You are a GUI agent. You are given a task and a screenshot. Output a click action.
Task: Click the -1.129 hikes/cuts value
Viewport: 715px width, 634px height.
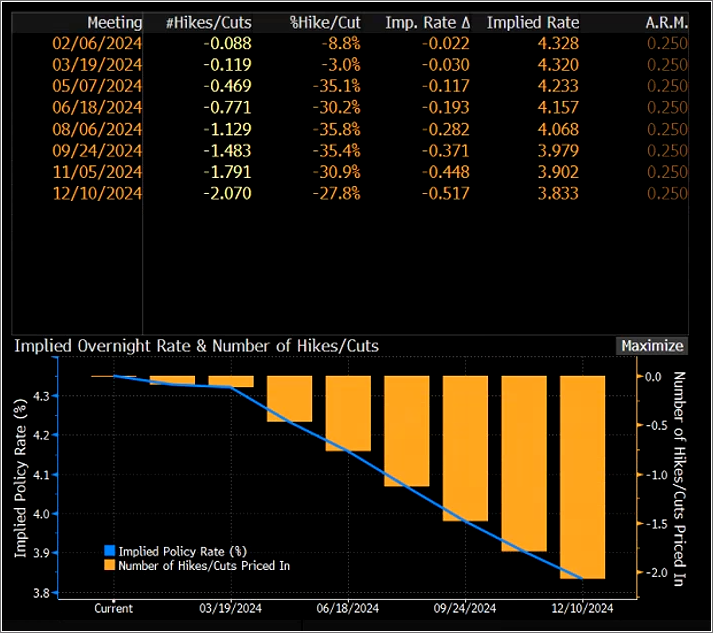(x=228, y=129)
